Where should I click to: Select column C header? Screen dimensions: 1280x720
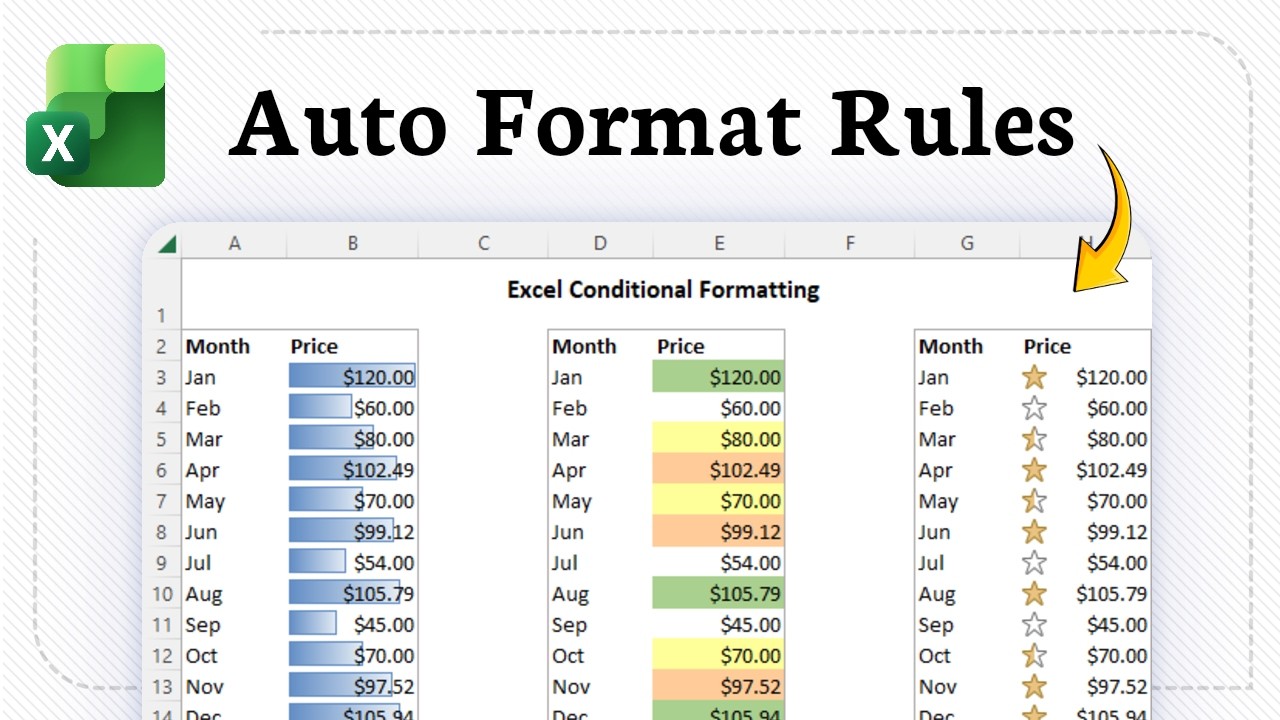pos(483,243)
